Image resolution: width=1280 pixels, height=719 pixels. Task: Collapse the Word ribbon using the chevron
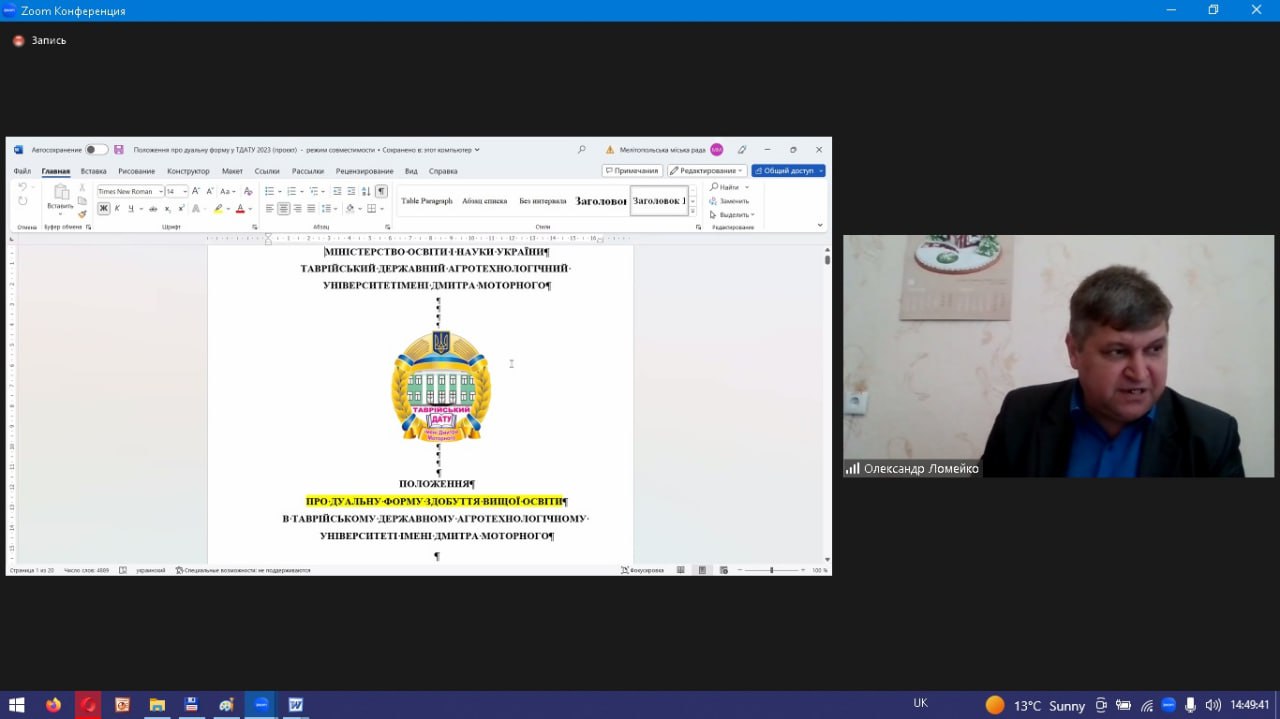(x=820, y=226)
